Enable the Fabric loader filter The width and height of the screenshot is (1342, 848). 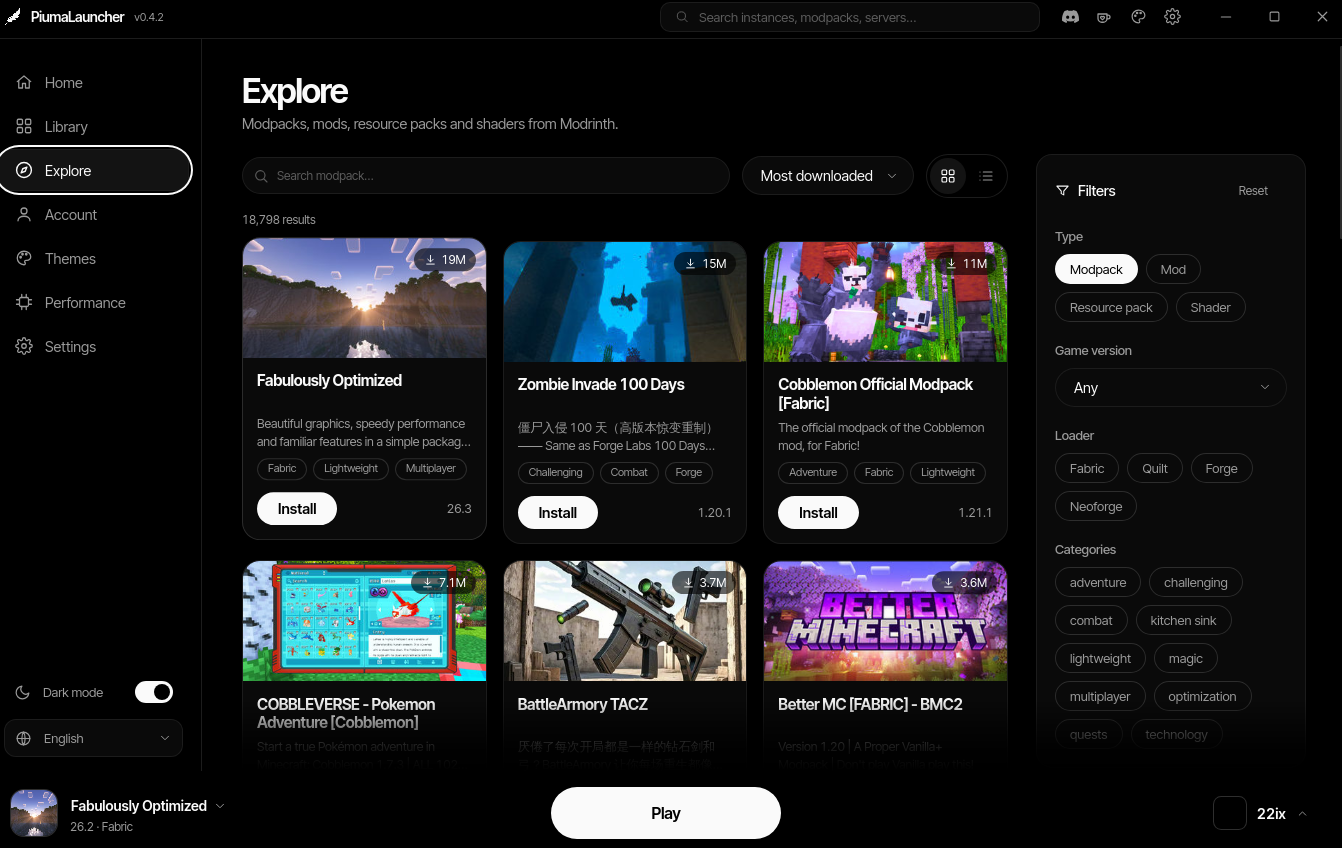point(1087,468)
